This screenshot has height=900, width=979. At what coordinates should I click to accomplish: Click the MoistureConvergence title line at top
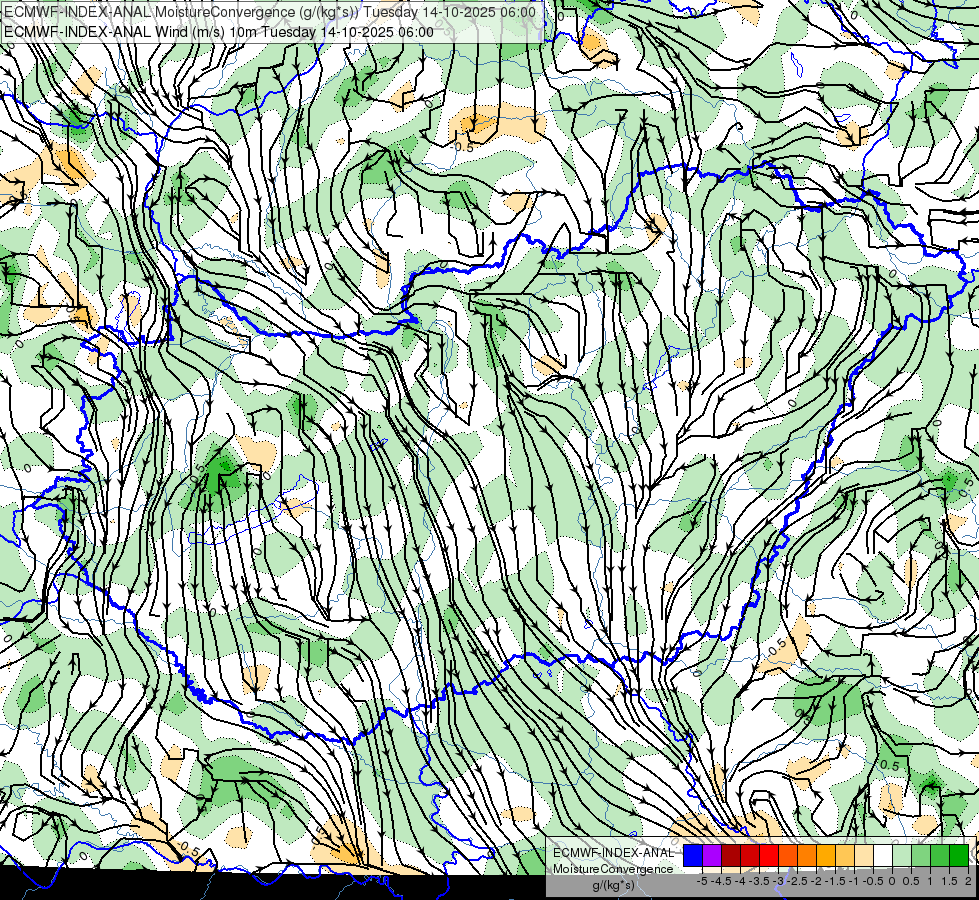click(270, 12)
